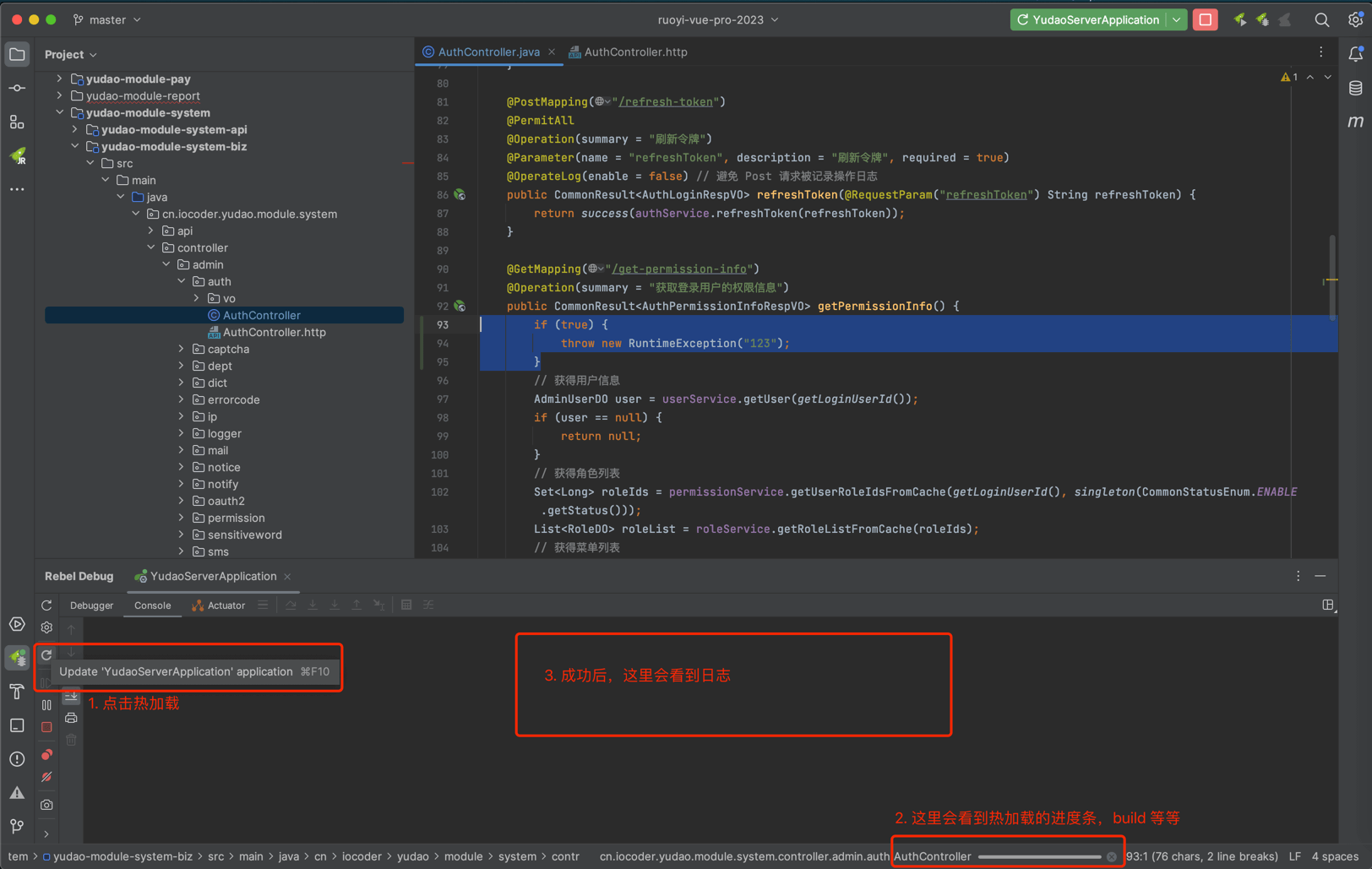Click the print icon in console toolbar
Viewport: 1372px width, 869px height.
pyautogui.click(x=72, y=718)
